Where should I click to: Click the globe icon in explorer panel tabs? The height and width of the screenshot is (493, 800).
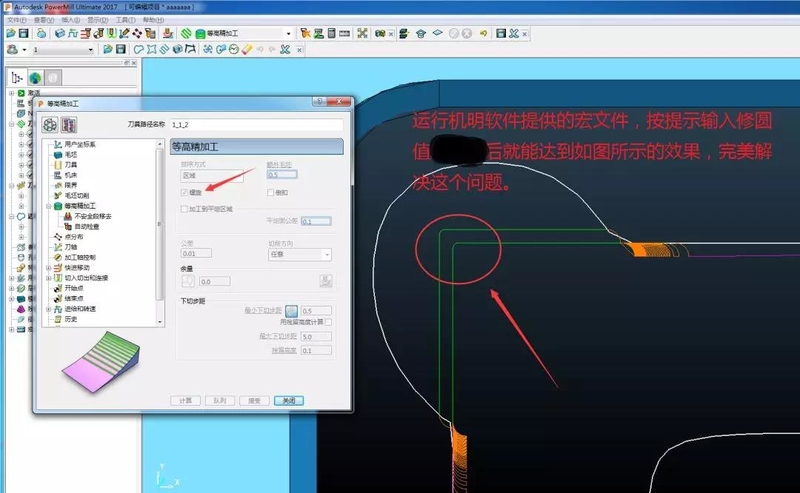[35, 77]
